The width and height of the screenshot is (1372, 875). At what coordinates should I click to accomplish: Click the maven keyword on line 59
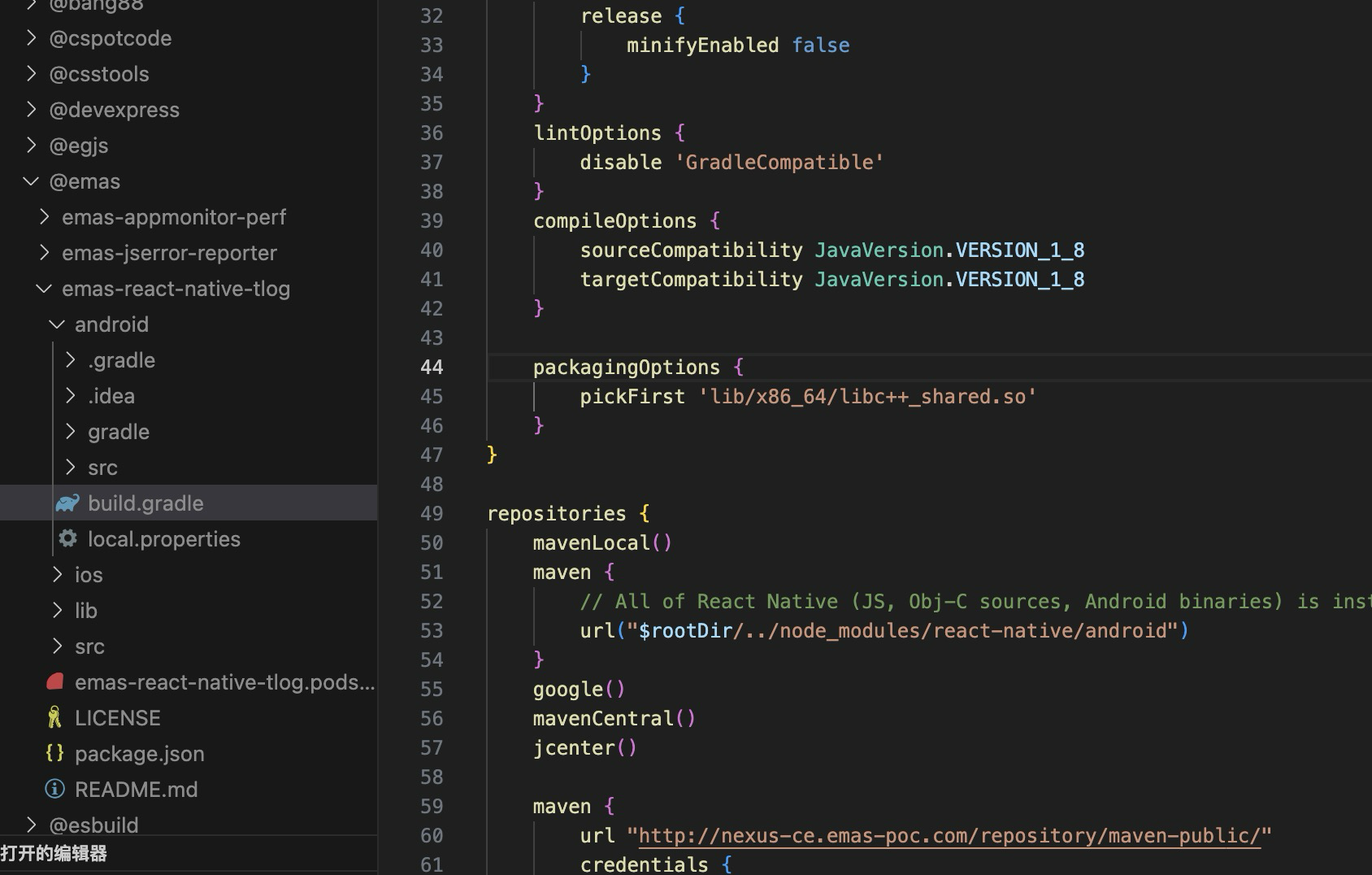pos(562,806)
